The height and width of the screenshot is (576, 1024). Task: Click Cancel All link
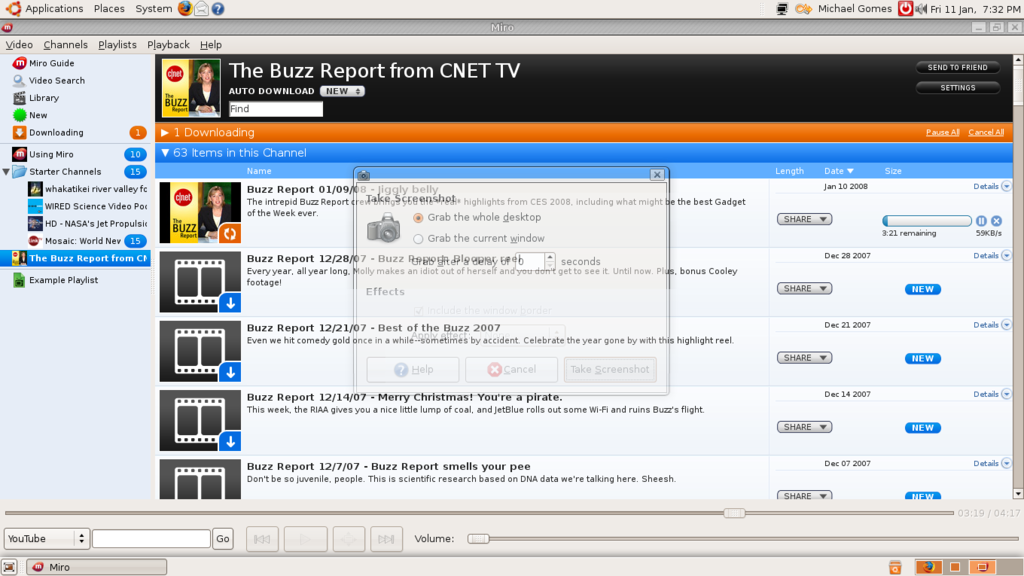pyautogui.click(x=986, y=133)
